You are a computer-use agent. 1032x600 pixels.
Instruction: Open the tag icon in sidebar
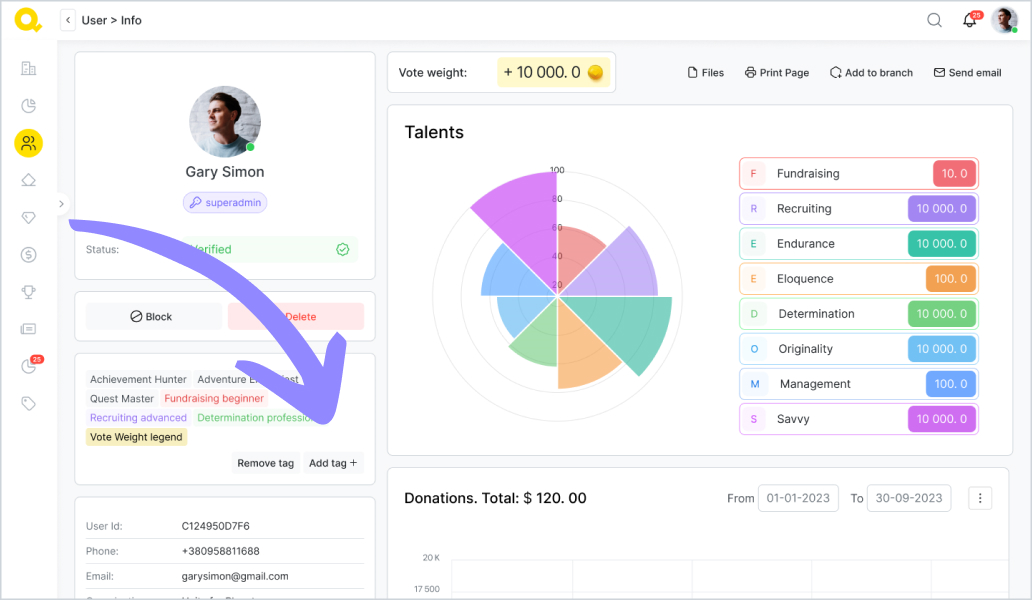[x=29, y=404]
